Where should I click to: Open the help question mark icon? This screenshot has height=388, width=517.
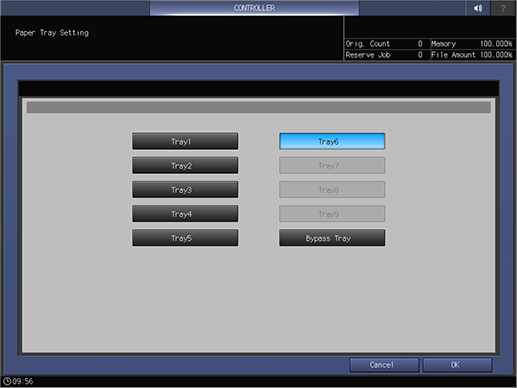pos(503,8)
